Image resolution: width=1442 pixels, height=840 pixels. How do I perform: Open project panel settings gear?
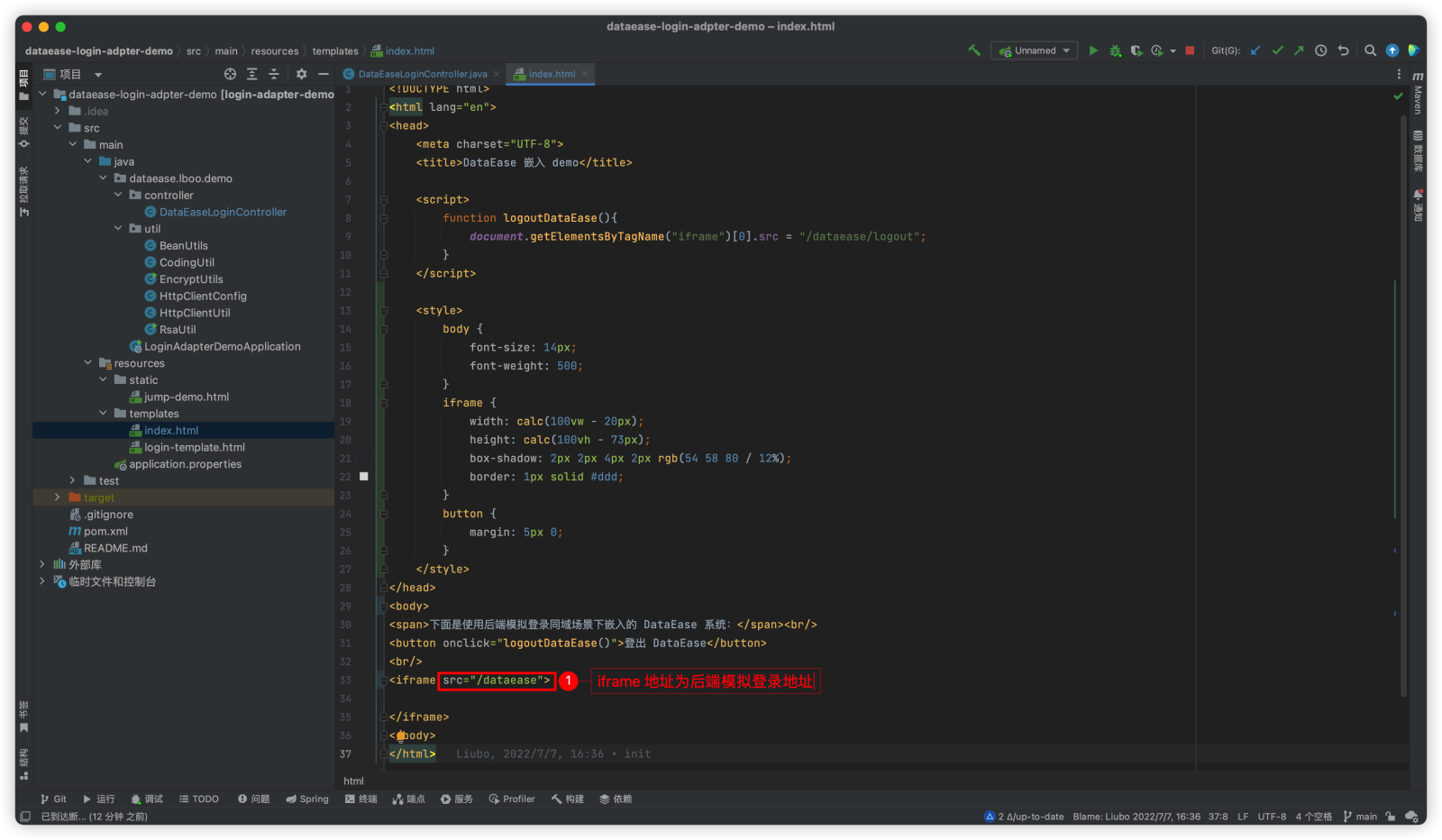click(301, 74)
